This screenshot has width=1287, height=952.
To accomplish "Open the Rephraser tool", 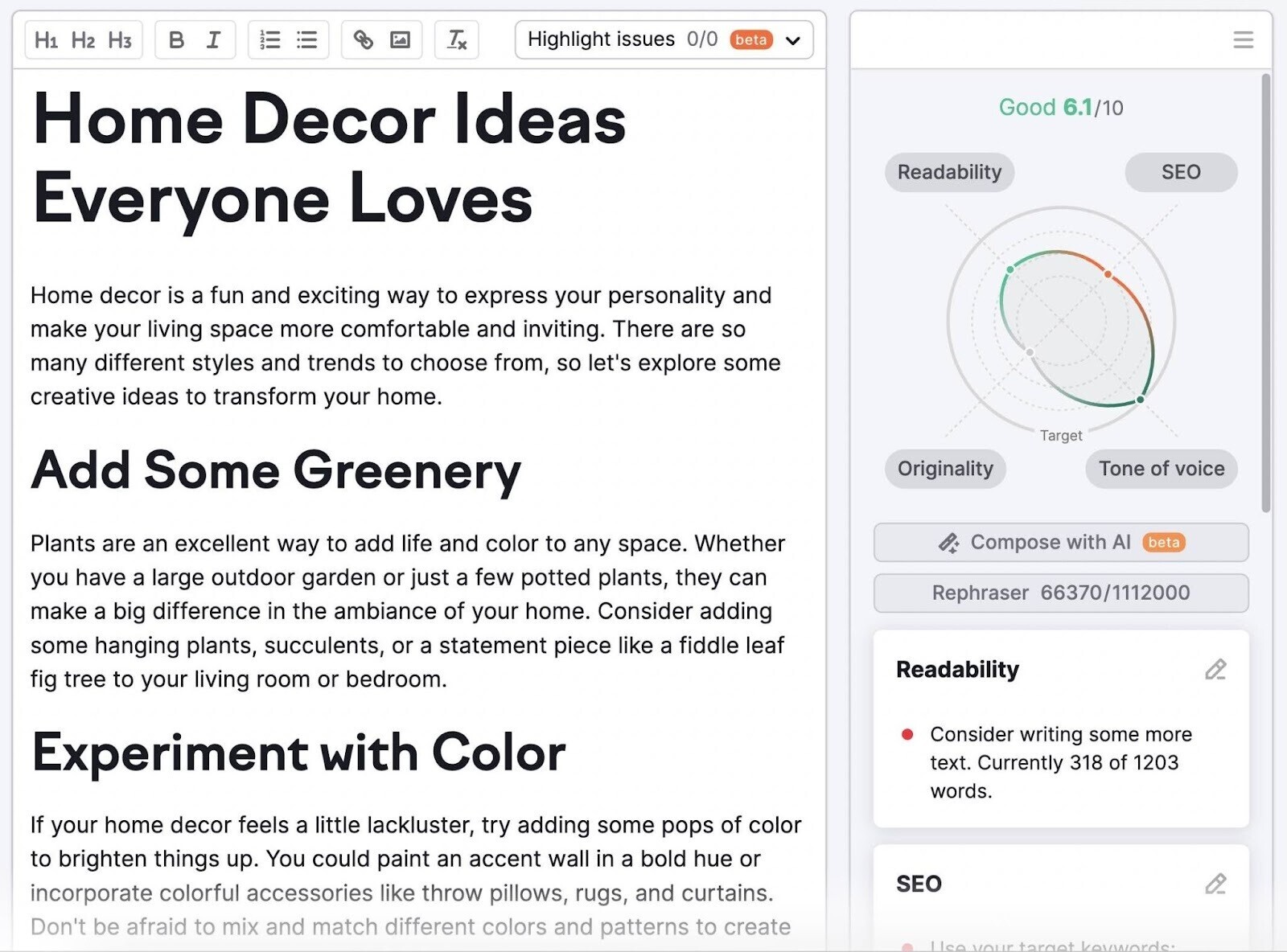I will tap(1061, 593).
